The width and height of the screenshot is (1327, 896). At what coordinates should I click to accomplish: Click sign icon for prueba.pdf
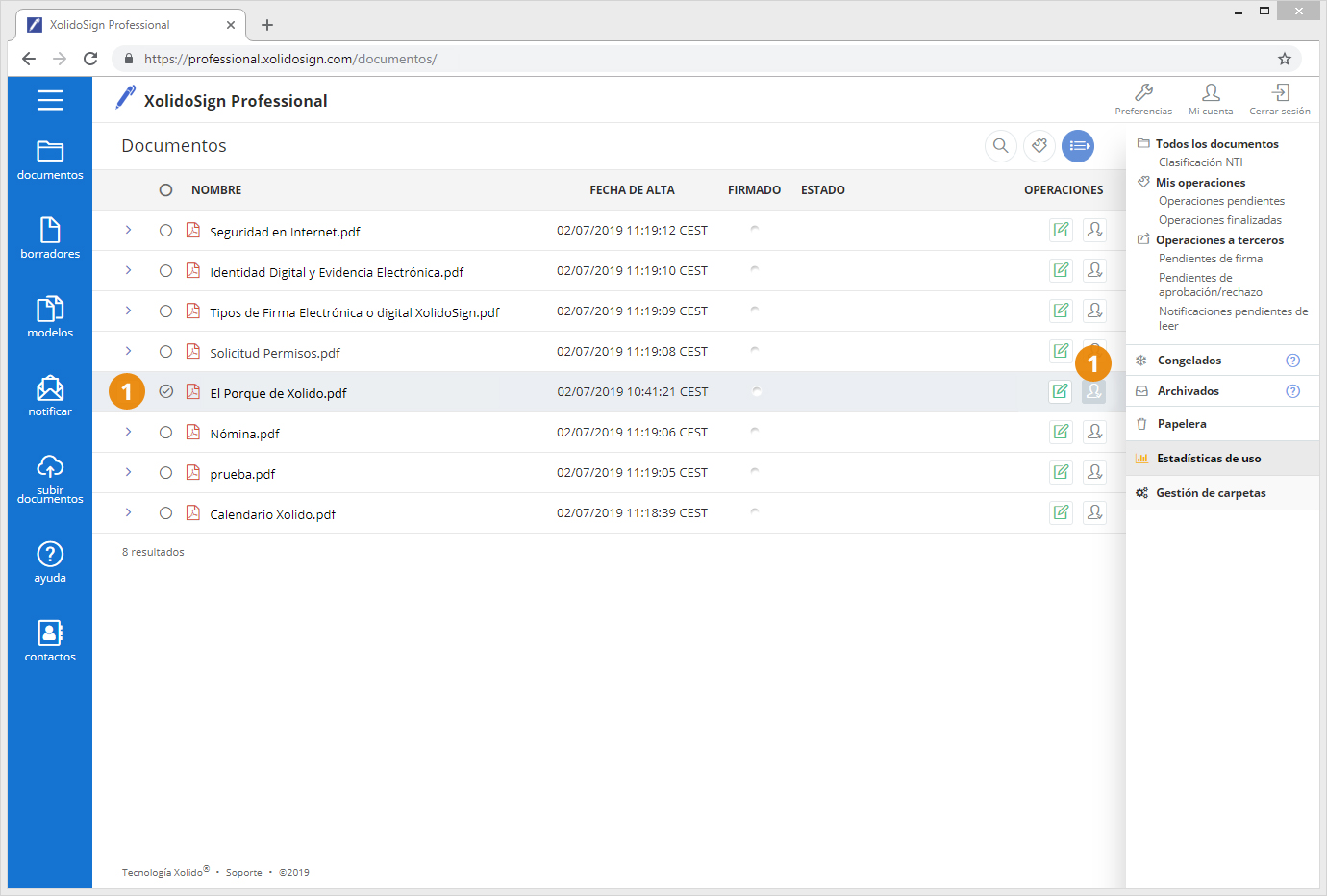[x=1061, y=472]
